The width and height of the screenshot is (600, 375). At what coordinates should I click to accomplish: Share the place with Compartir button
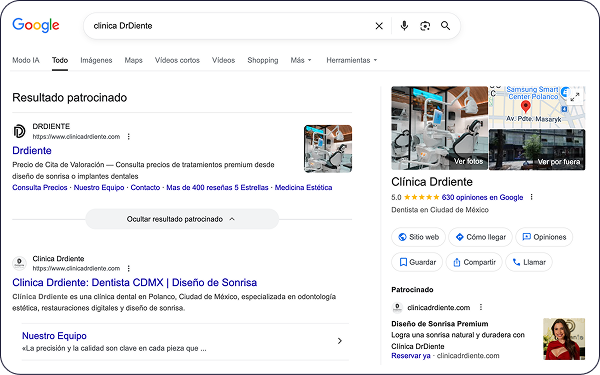point(474,262)
